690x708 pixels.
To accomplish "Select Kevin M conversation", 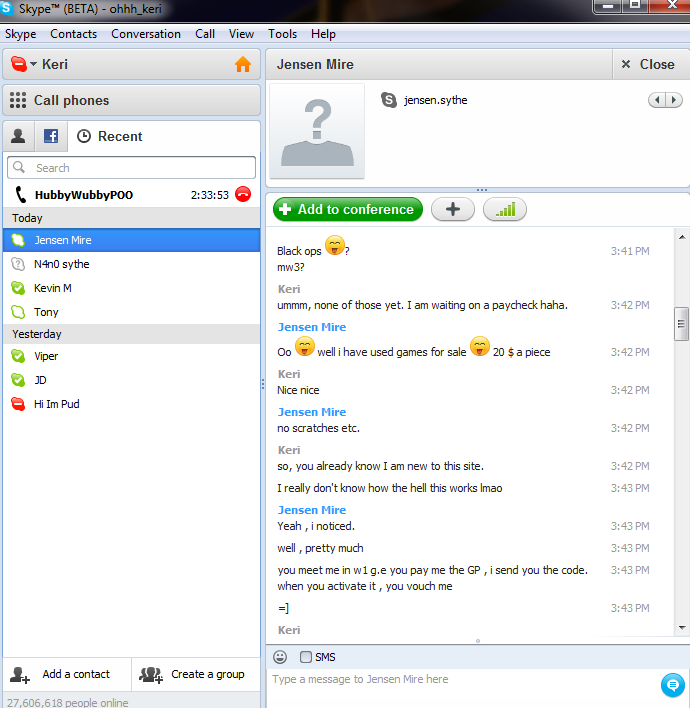I will click(x=131, y=288).
